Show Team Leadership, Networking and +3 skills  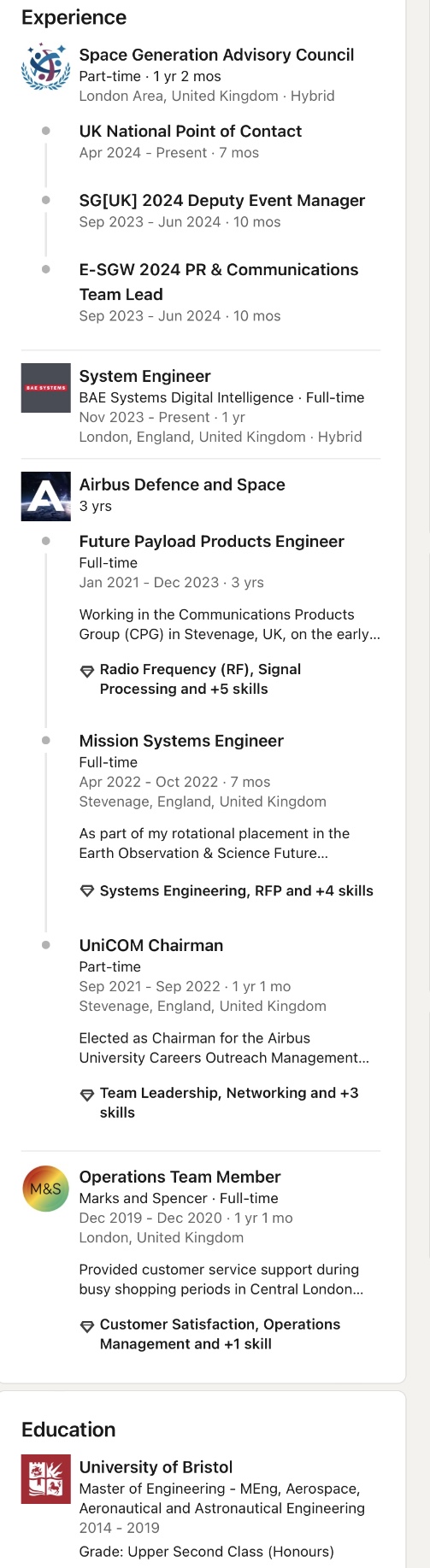(x=229, y=1103)
